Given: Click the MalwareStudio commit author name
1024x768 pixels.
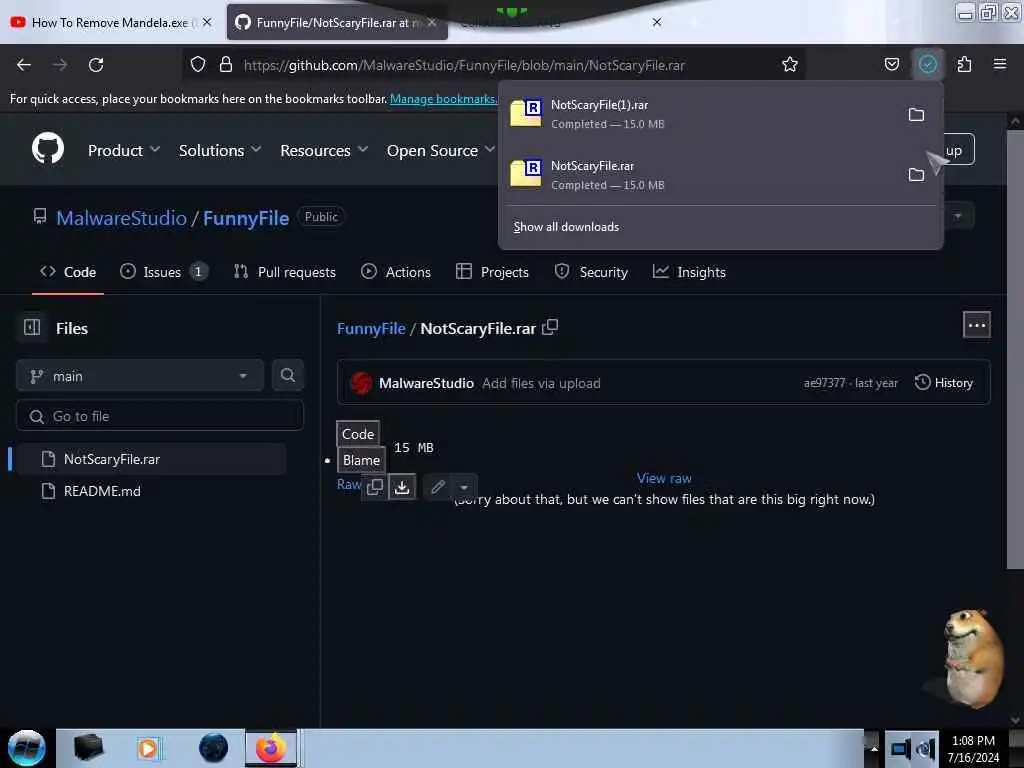Looking at the screenshot, I should [426, 383].
